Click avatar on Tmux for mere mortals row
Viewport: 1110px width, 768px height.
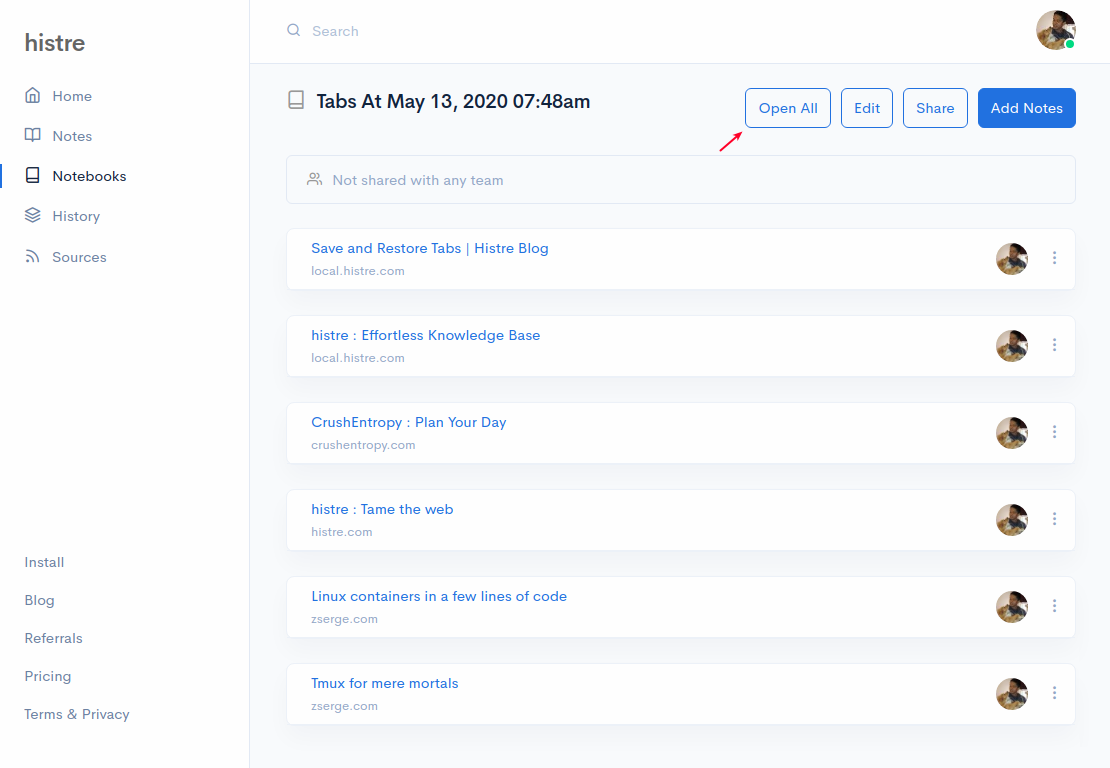coord(1012,694)
